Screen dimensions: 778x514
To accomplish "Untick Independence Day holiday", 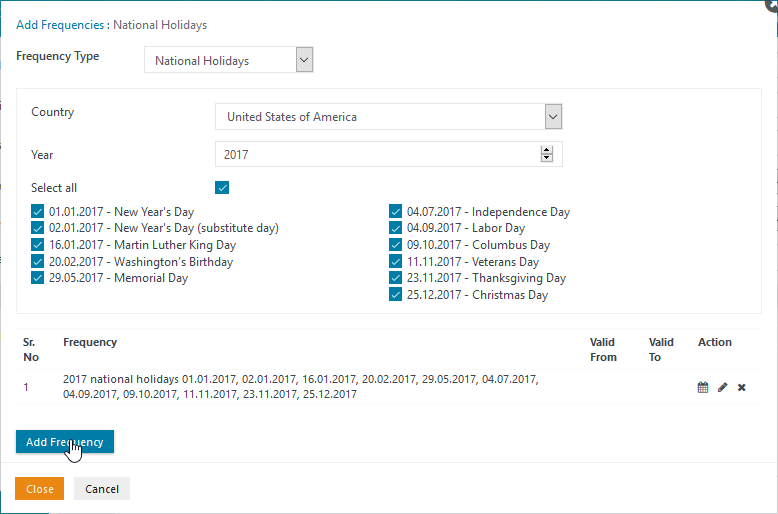I will (395, 211).
